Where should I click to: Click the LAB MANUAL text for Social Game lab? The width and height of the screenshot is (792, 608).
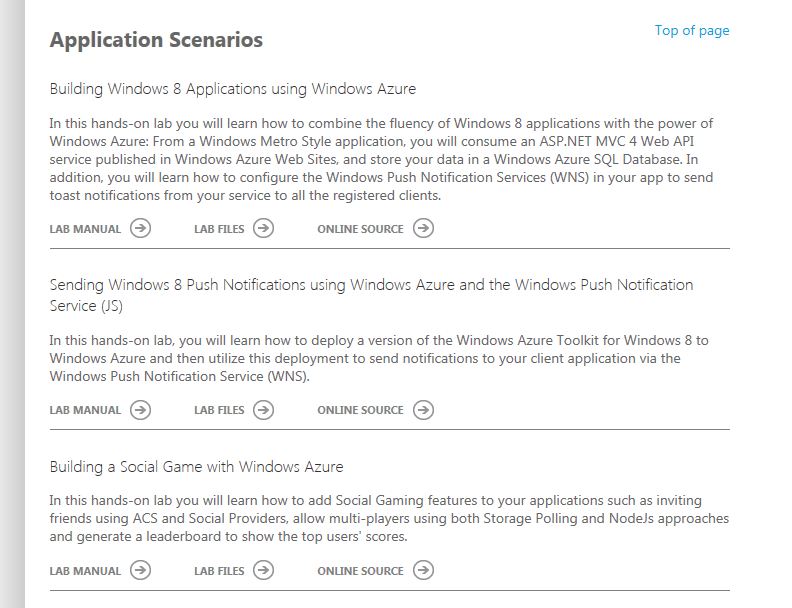point(85,571)
